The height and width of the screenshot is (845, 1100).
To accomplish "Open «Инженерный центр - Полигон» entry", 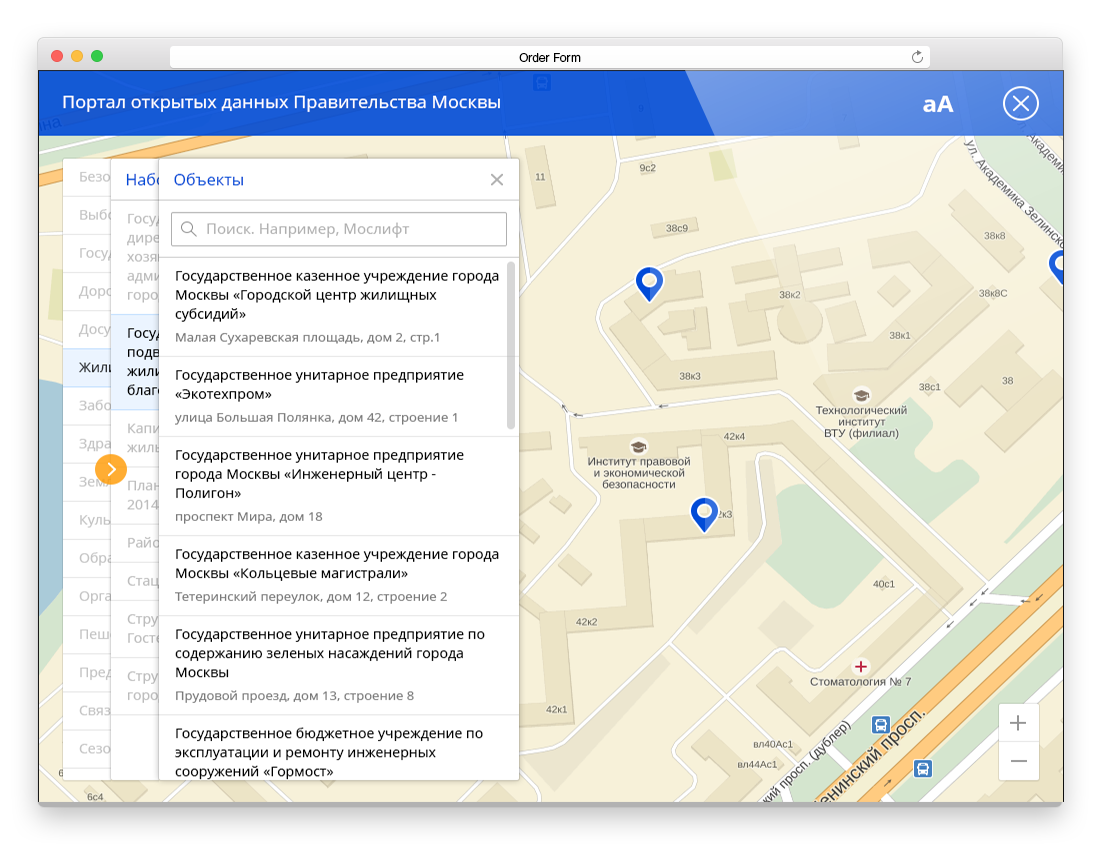I will [337, 486].
